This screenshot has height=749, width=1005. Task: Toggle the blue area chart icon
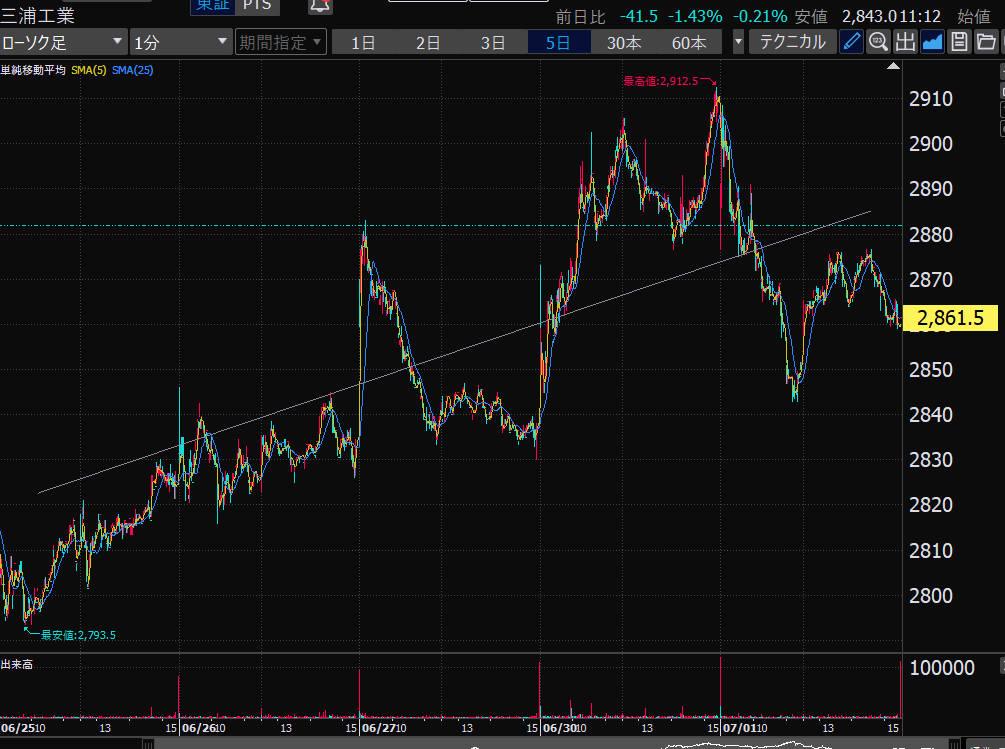pos(932,42)
